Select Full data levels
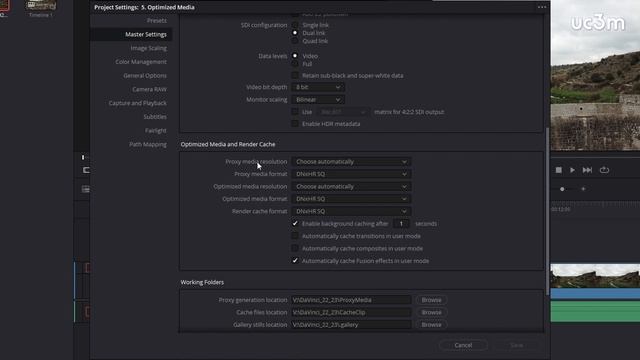 point(295,64)
